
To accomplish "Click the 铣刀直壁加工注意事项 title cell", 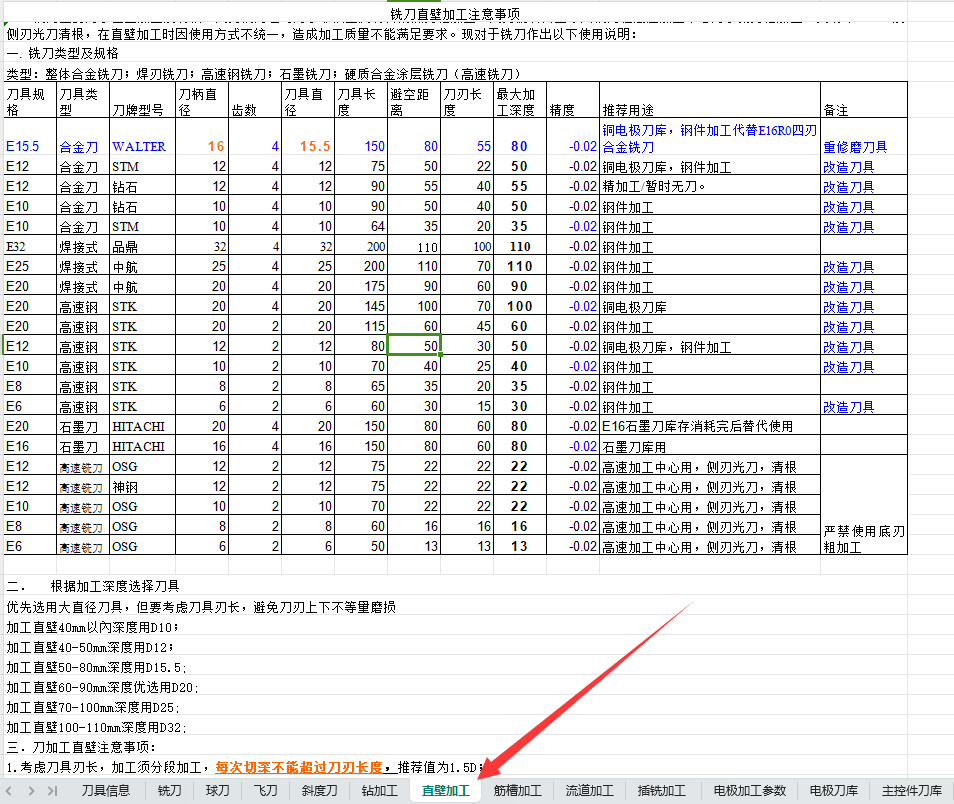I will [x=455, y=13].
